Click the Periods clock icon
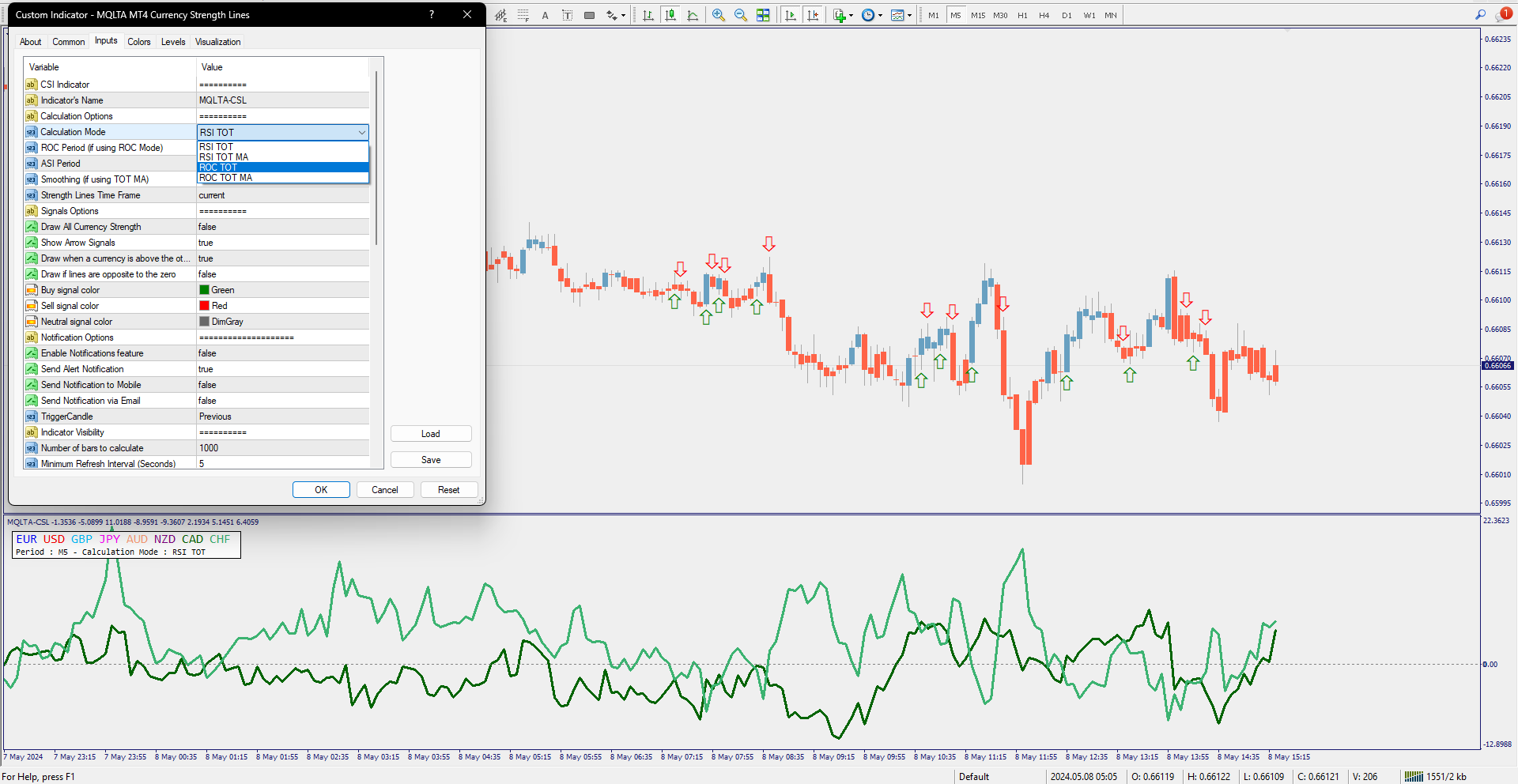The width and height of the screenshot is (1518, 784). click(x=868, y=15)
